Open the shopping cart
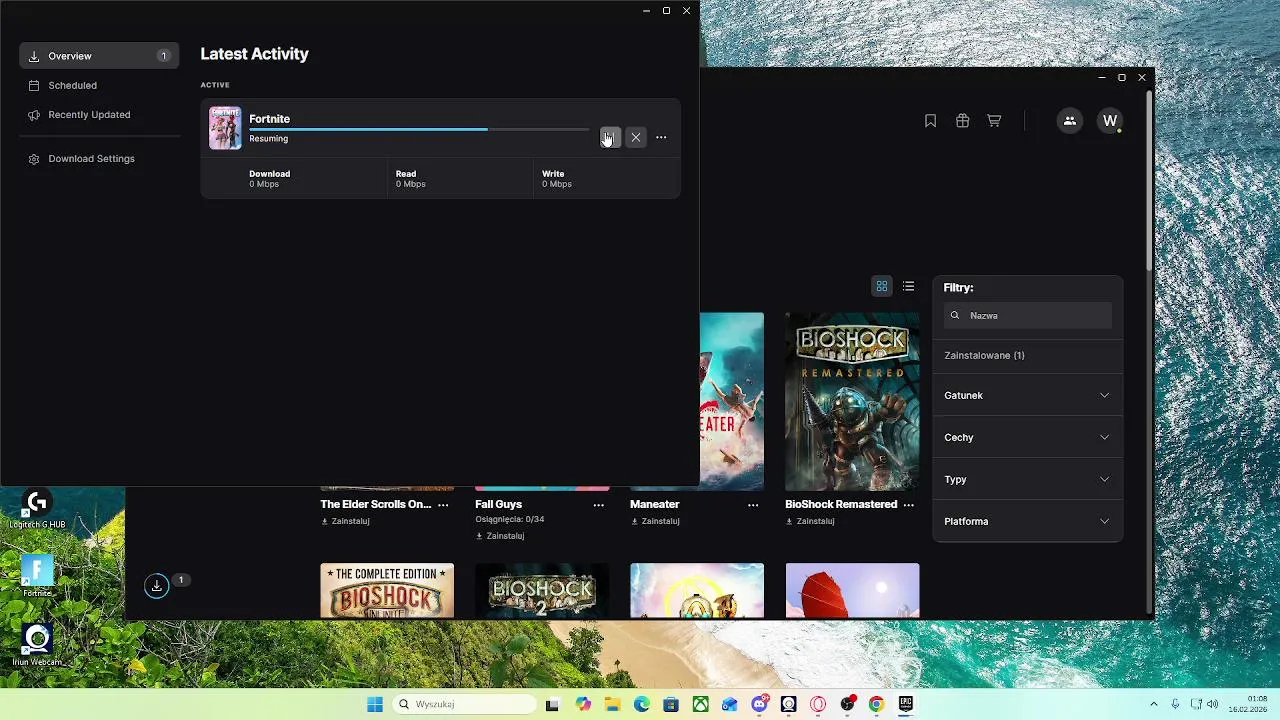The width and height of the screenshot is (1280, 720). 994,120
